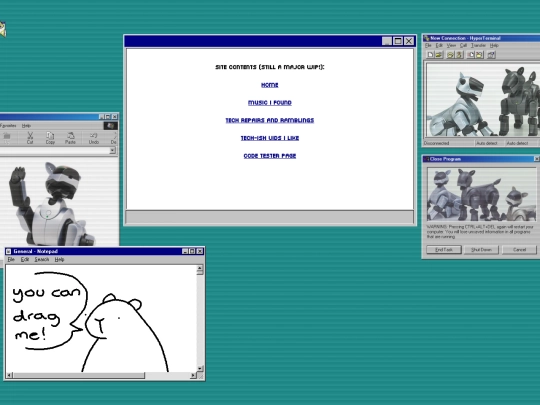Close the Explorer window with waving dog
The image size is (540, 405).
[x=115, y=117]
